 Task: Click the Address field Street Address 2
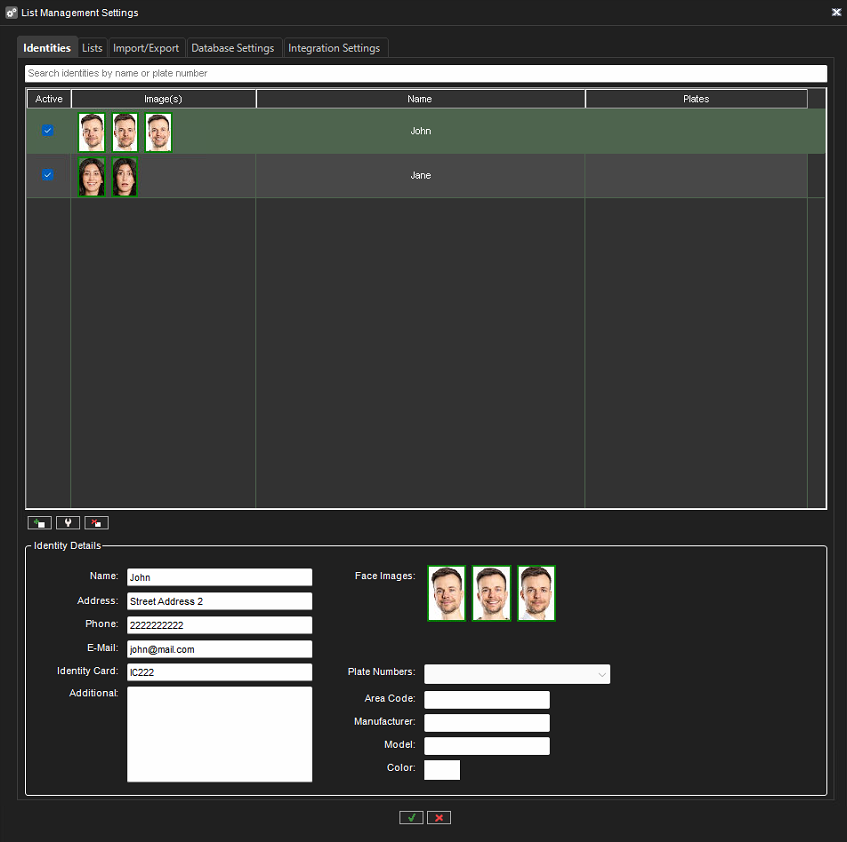(219, 601)
